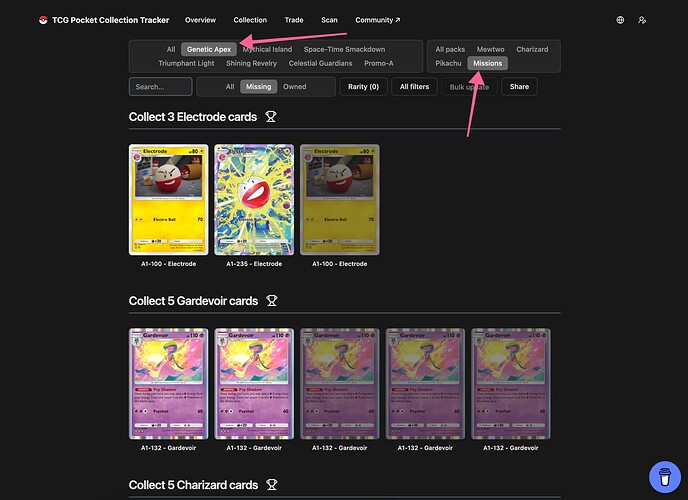The height and width of the screenshot is (500, 688).
Task: Open the A1-235 Electrode full-art card
Action: [254, 199]
